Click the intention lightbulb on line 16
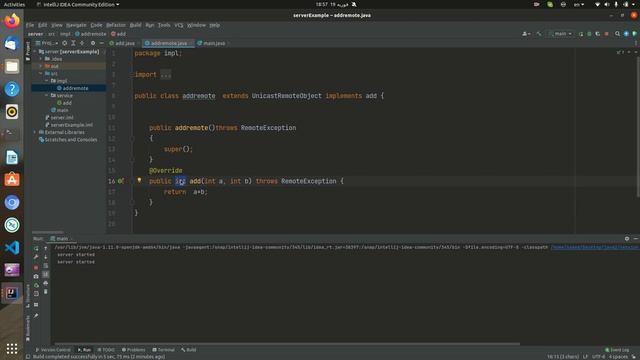 [x=139, y=180]
